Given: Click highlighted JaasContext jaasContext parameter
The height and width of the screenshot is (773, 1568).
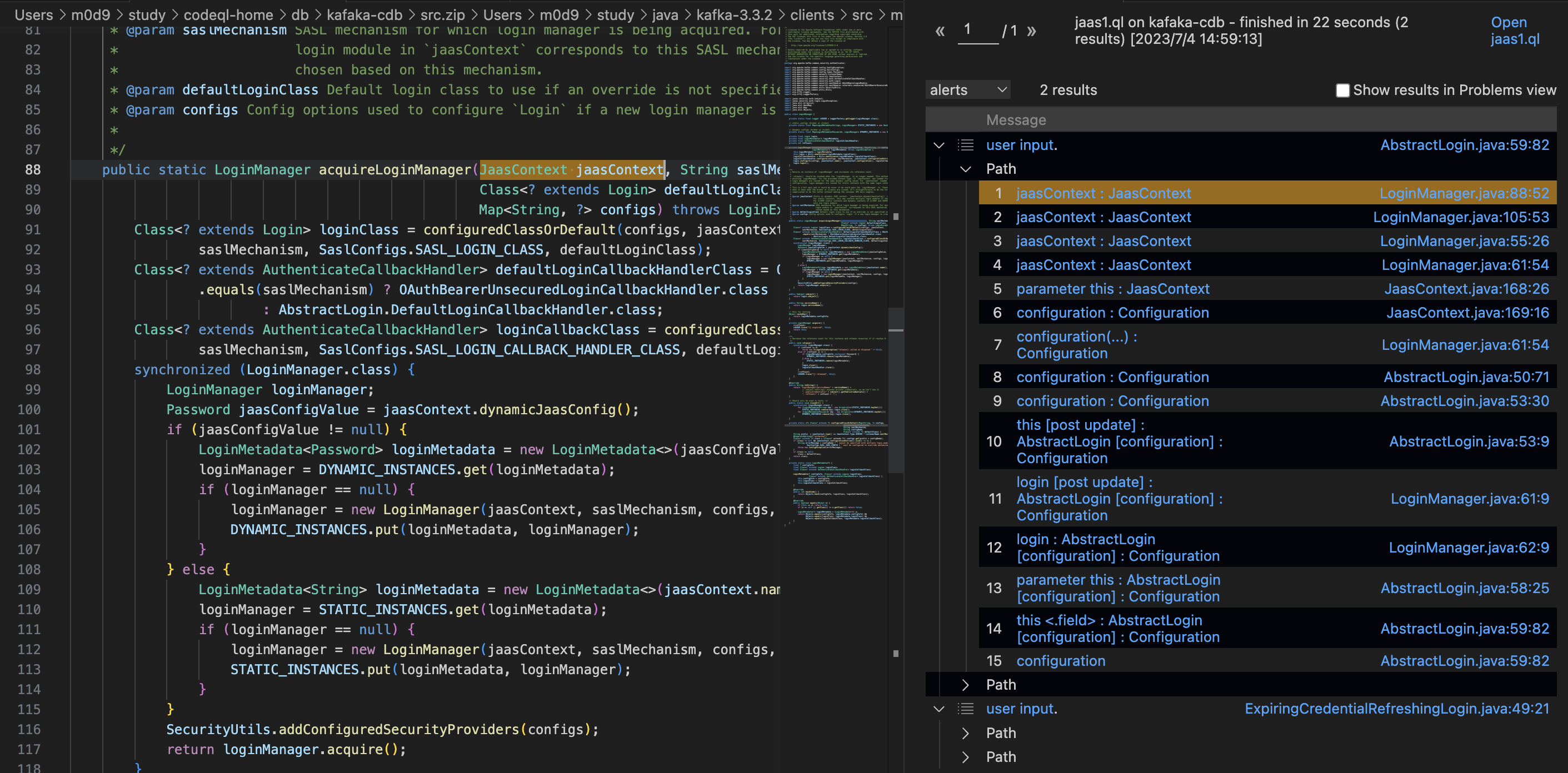Looking at the screenshot, I should pyautogui.click(x=572, y=170).
